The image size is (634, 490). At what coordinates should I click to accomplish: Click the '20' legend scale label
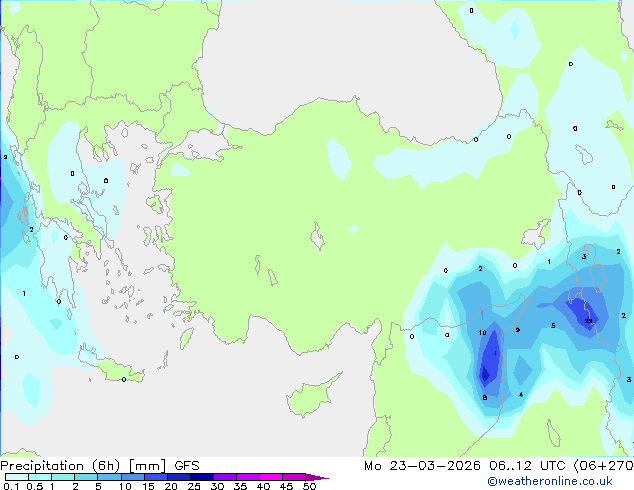(x=171, y=486)
